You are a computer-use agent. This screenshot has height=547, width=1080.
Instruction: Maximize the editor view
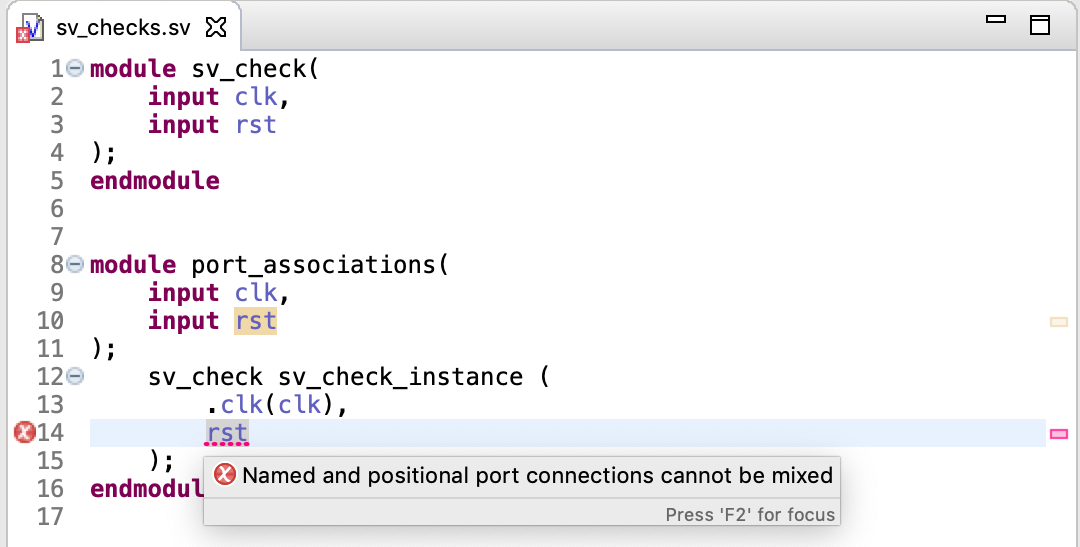tap(1039, 25)
